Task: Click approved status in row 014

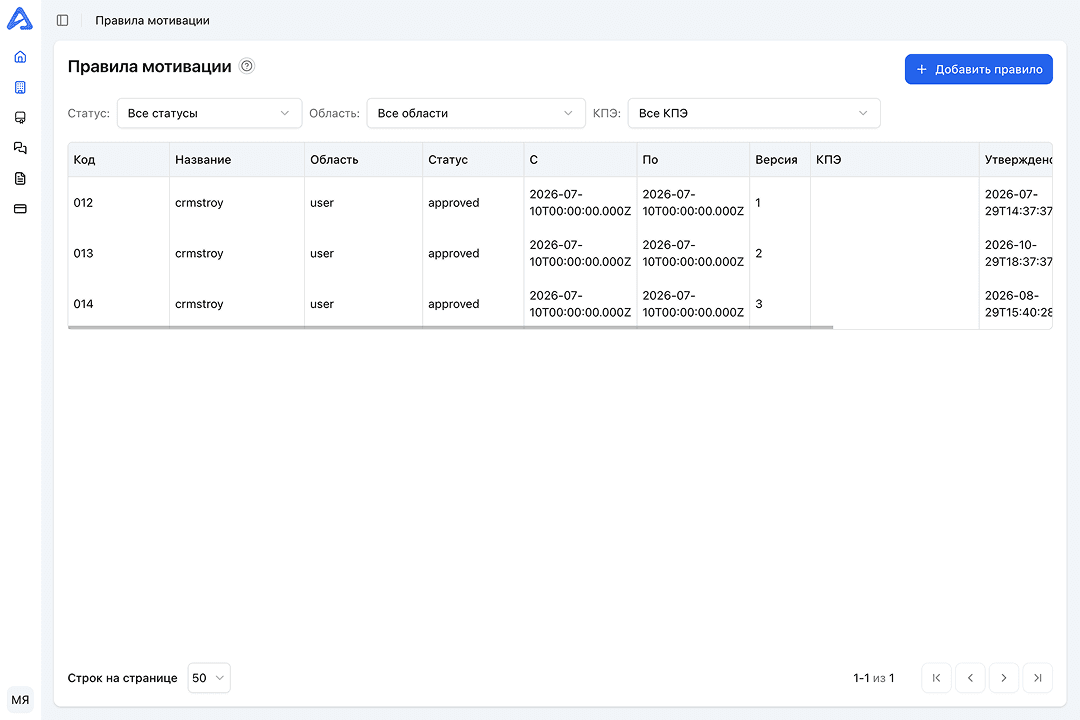Action: (x=454, y=304)
